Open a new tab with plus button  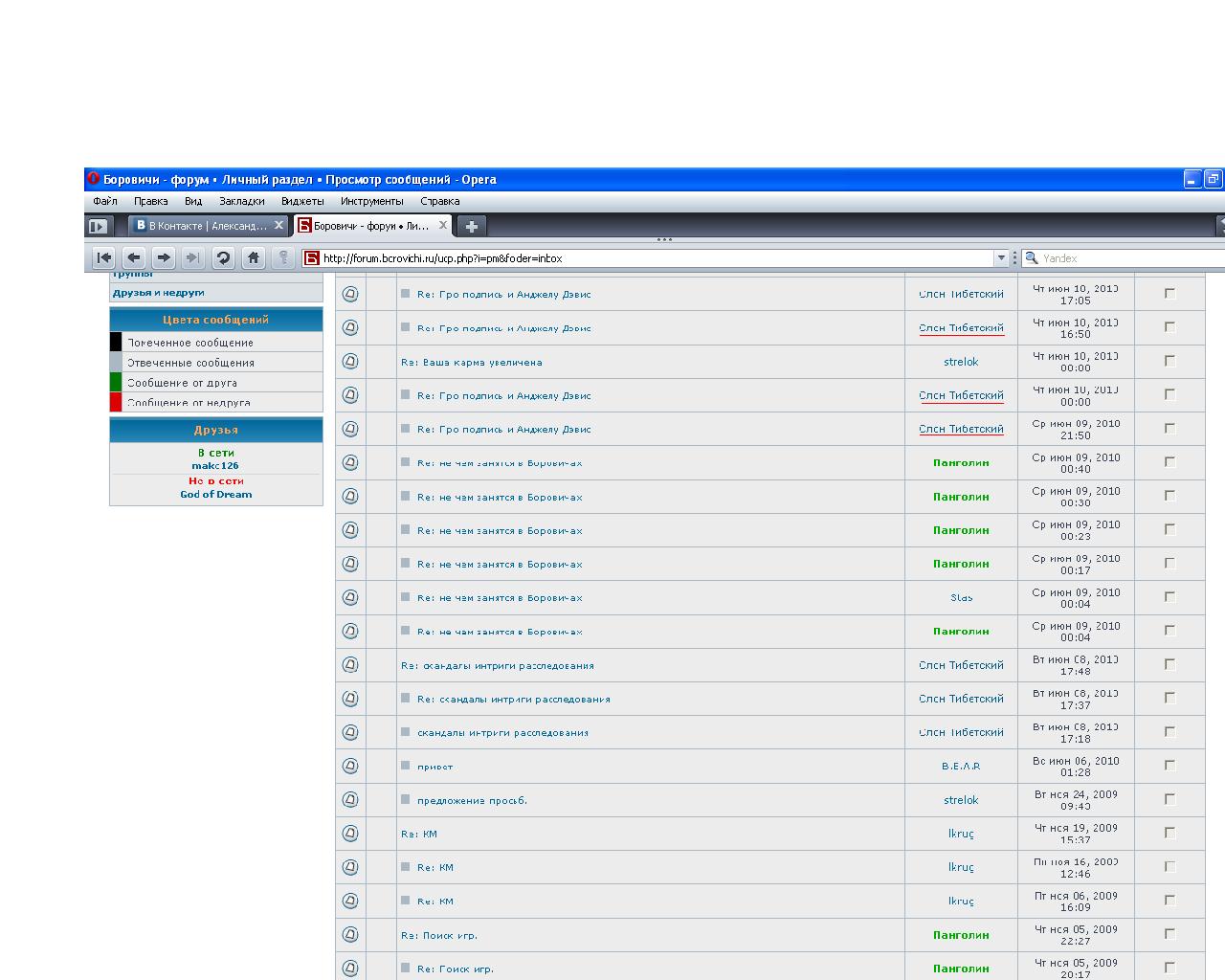coord(471,227)
